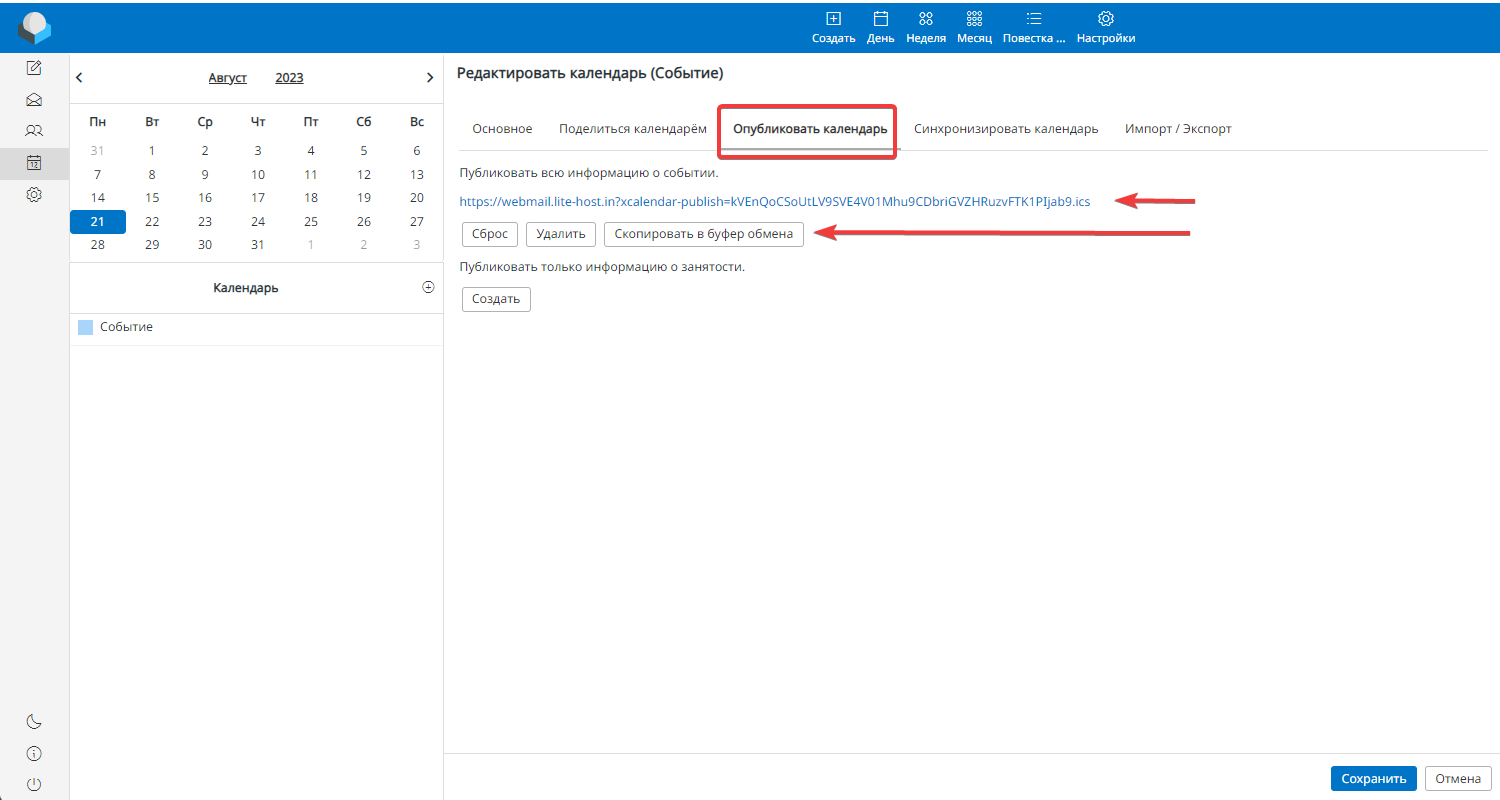Select date 21 in mini calendar
This screenshot has width=1500, height=800.
coord(98,221)
